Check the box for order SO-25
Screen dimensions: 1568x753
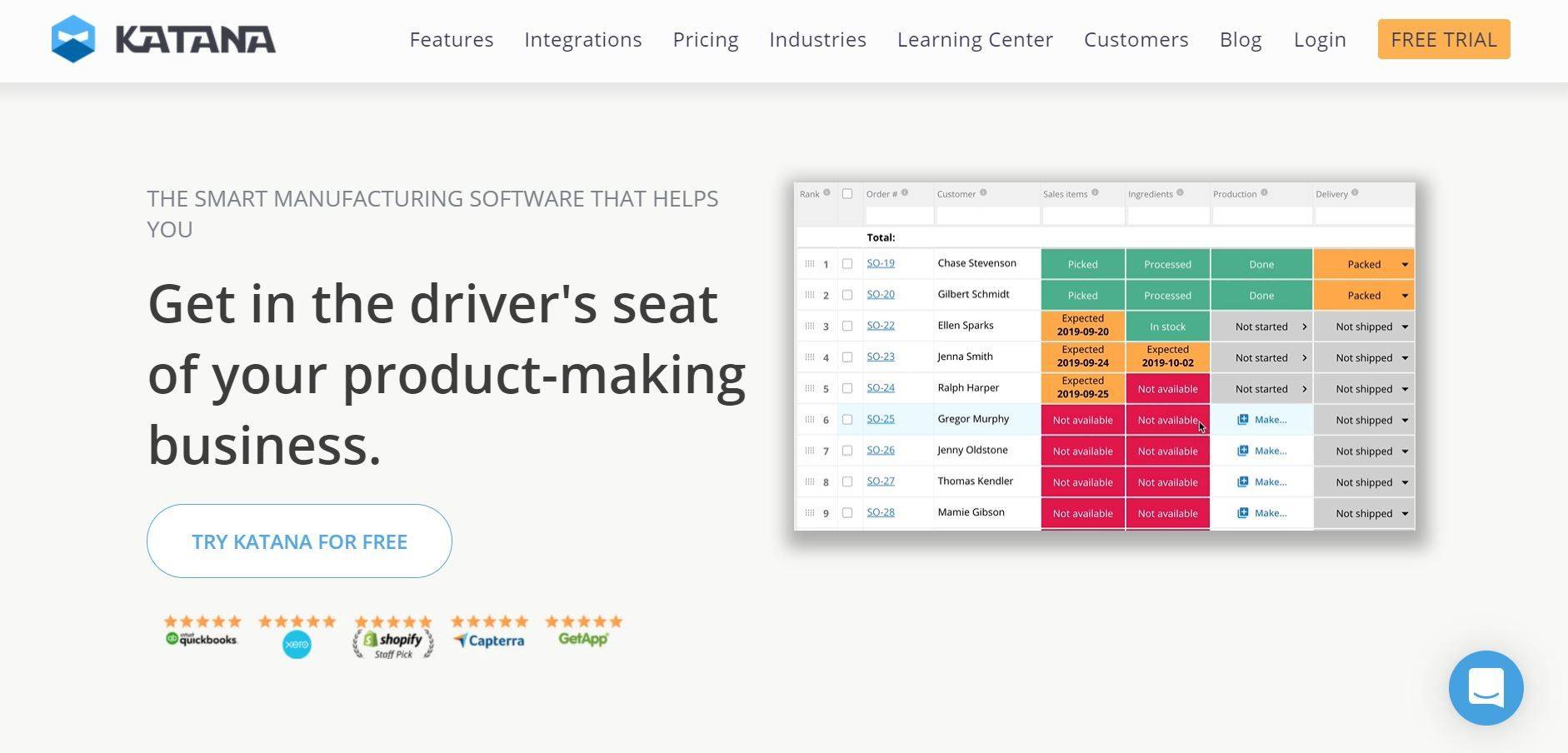[847, 420]
